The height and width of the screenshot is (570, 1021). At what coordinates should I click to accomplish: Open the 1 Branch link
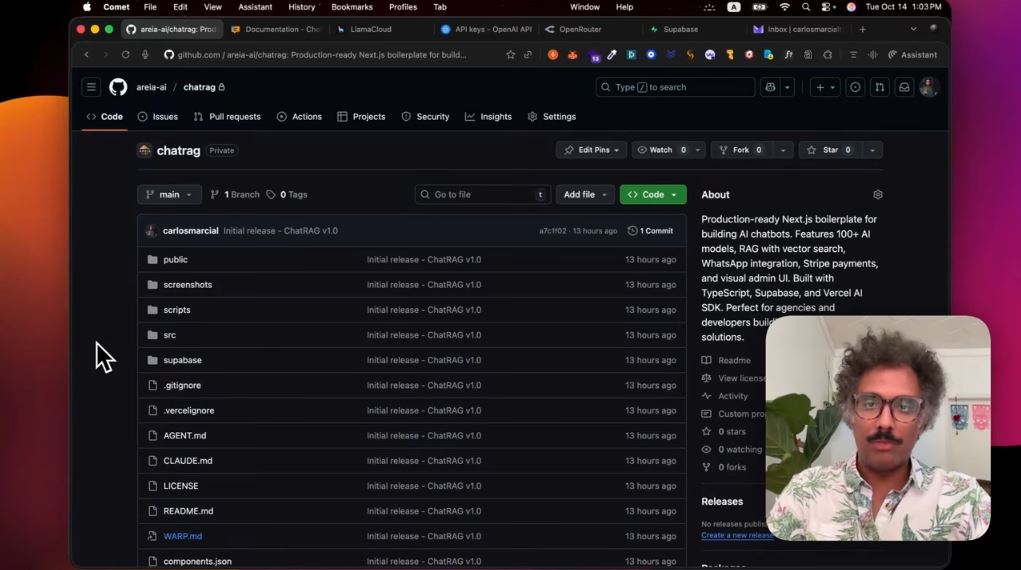pyautogui.click(x=234, y=194)
